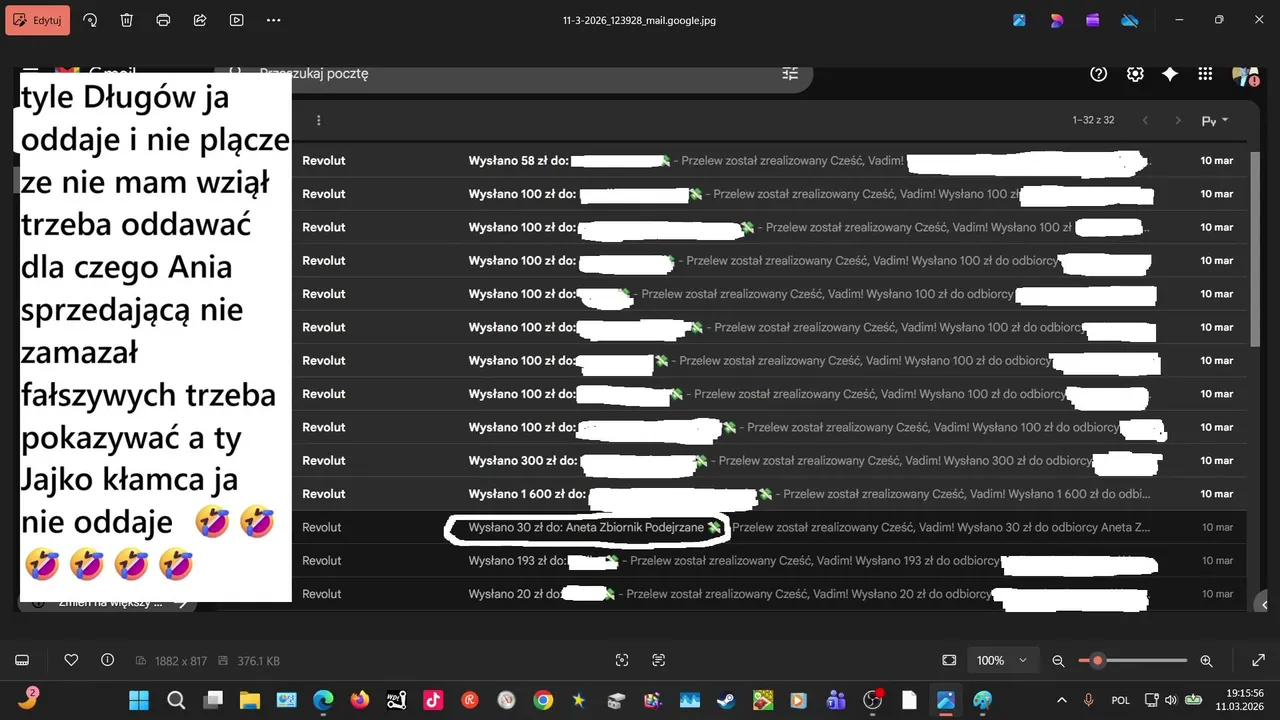Screen dimensions: 1280x720
Task: Go to older messages with right arrow
Action: pyautogui.click(x=1178, y=120)
